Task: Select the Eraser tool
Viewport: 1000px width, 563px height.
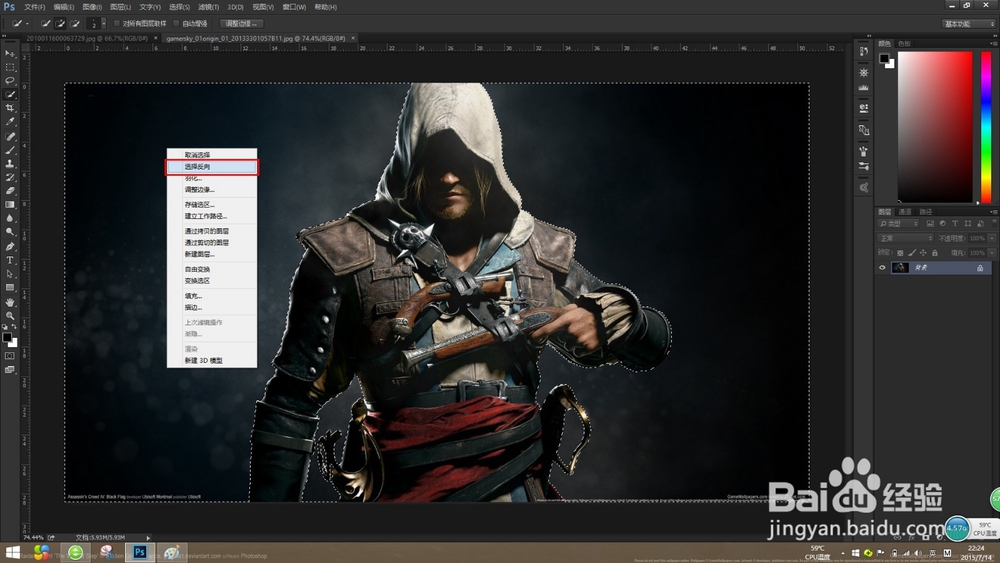Action: [x=10, y=191]
